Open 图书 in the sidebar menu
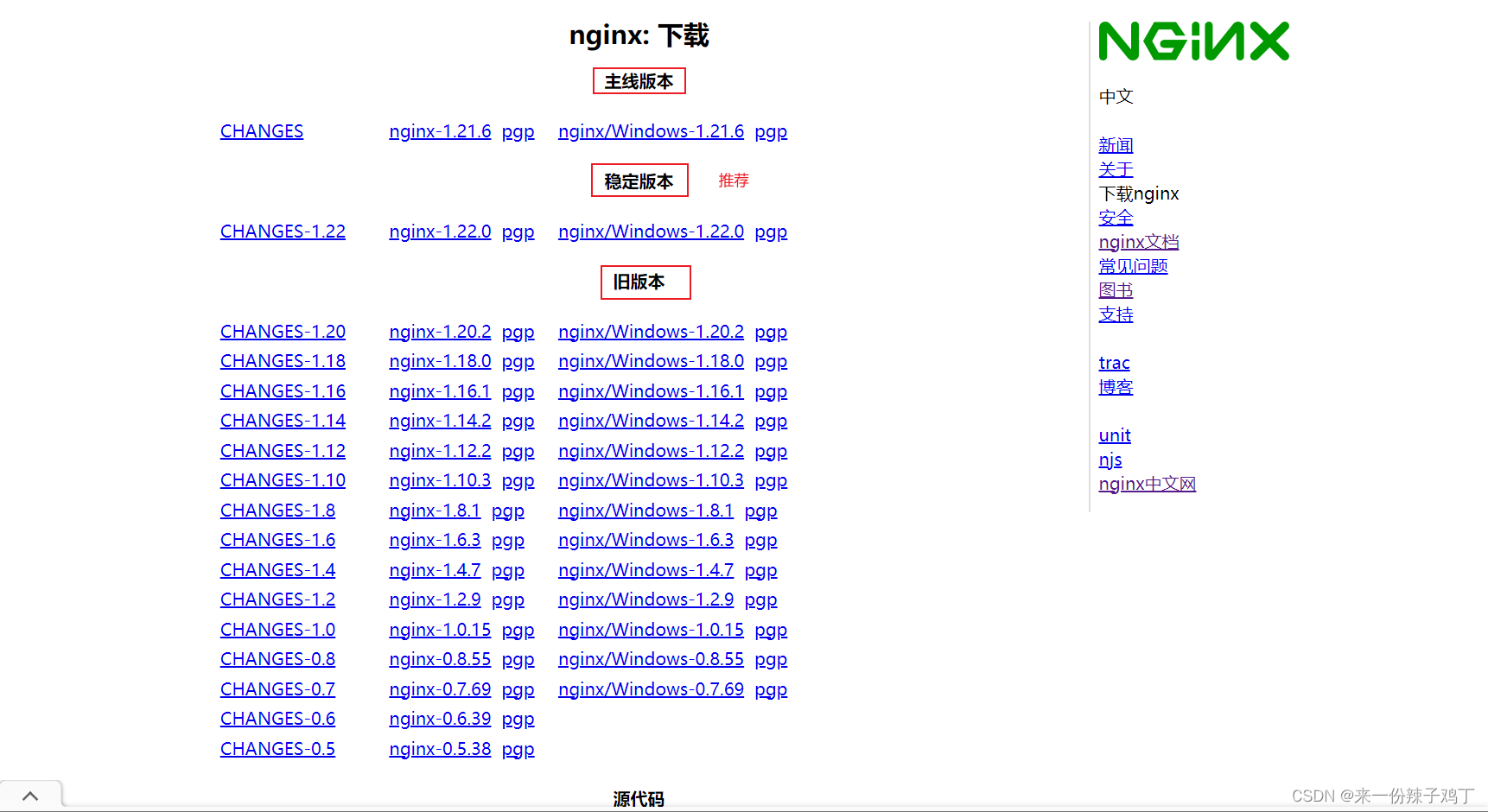 [1116, 290]
